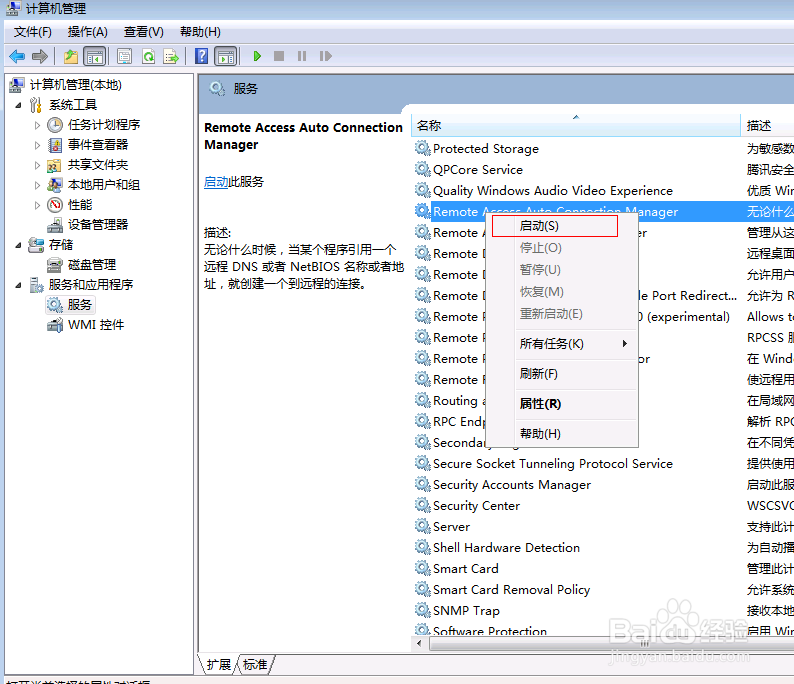Collapse the 服务和应用程序 tree node
The height and width of the screenshot is (684, 794).
click(x=19, y=285)
